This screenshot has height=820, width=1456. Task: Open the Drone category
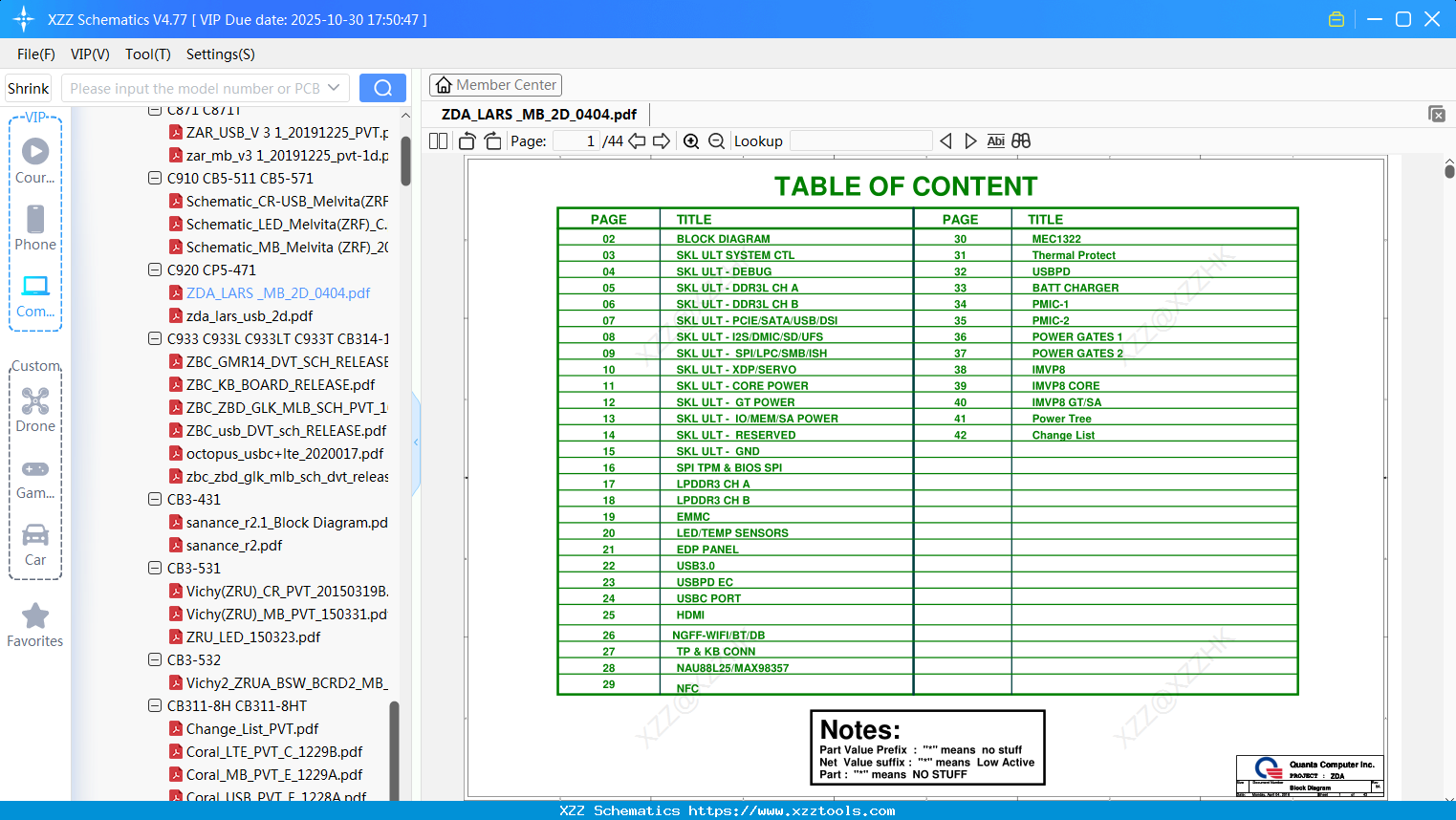[35, 409]
